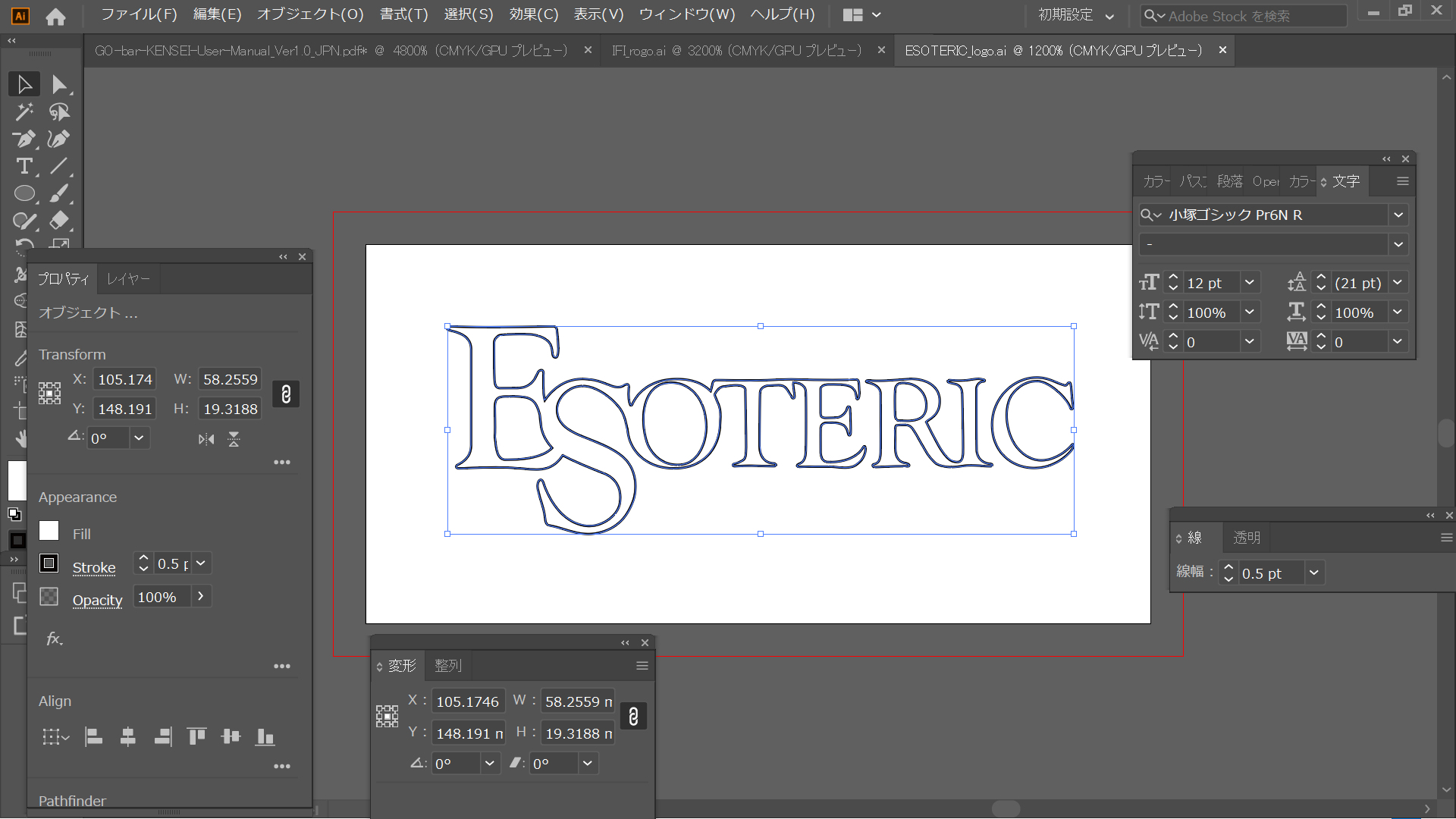Viewport: 1456px width, 819px height.
Task: Flip horizontally in Transform section
Action: (206, 439)
